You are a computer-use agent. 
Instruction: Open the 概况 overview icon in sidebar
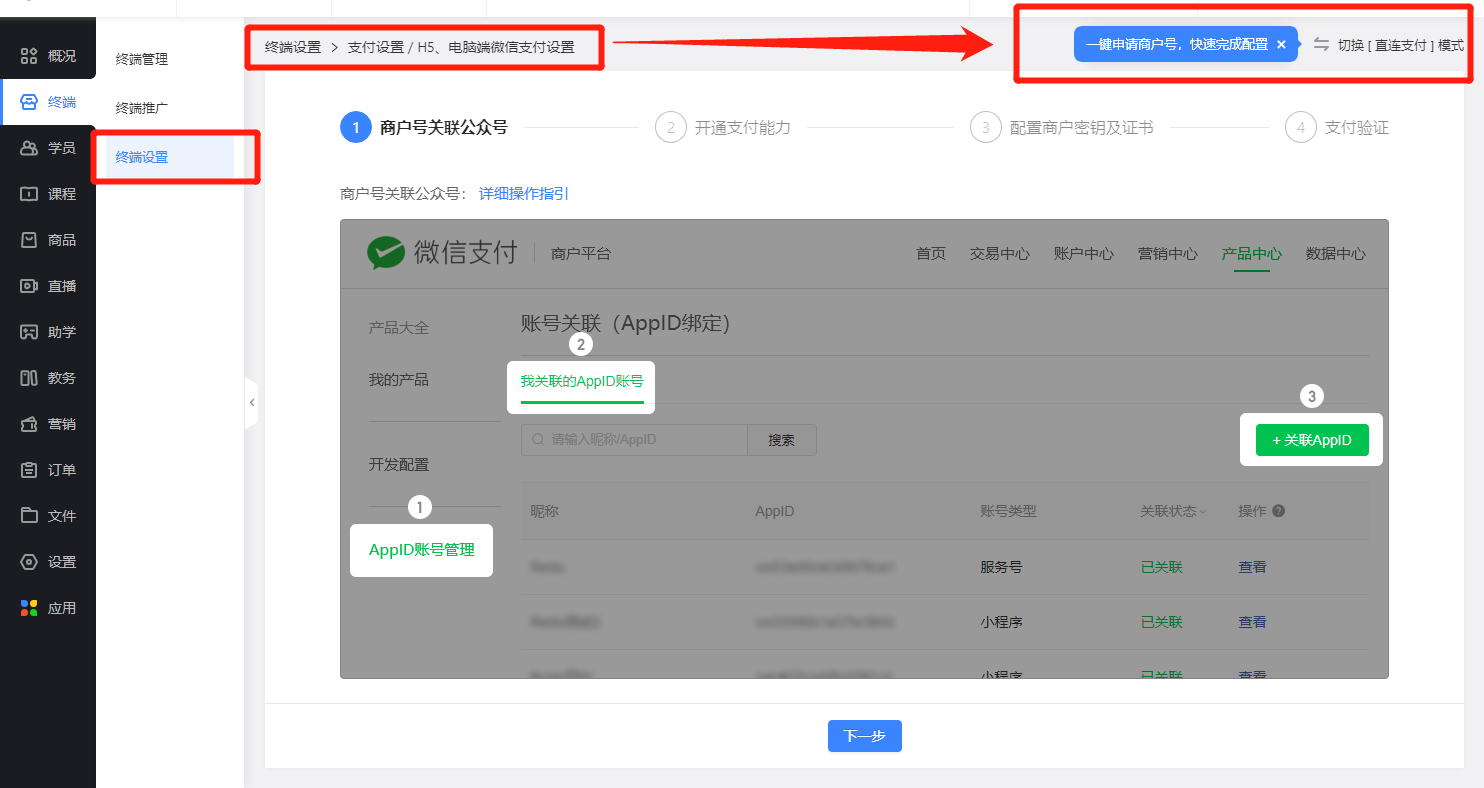click(29, 56)
